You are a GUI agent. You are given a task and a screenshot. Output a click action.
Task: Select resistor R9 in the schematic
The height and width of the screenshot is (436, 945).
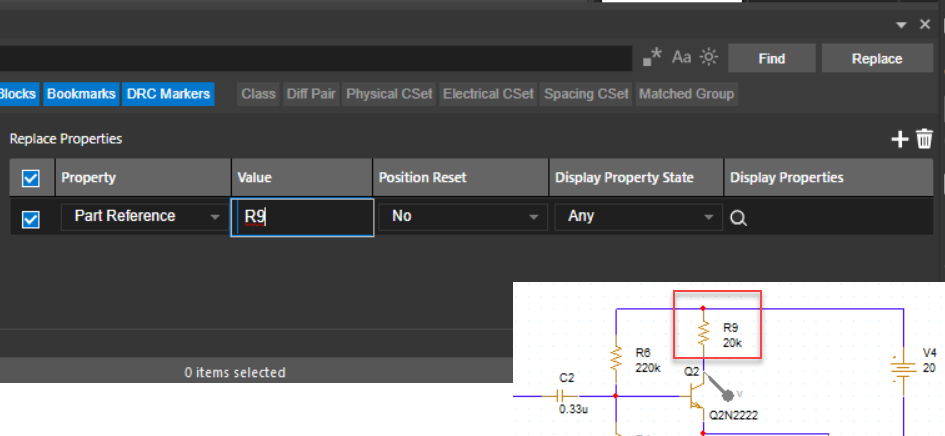tap(704, 333)
